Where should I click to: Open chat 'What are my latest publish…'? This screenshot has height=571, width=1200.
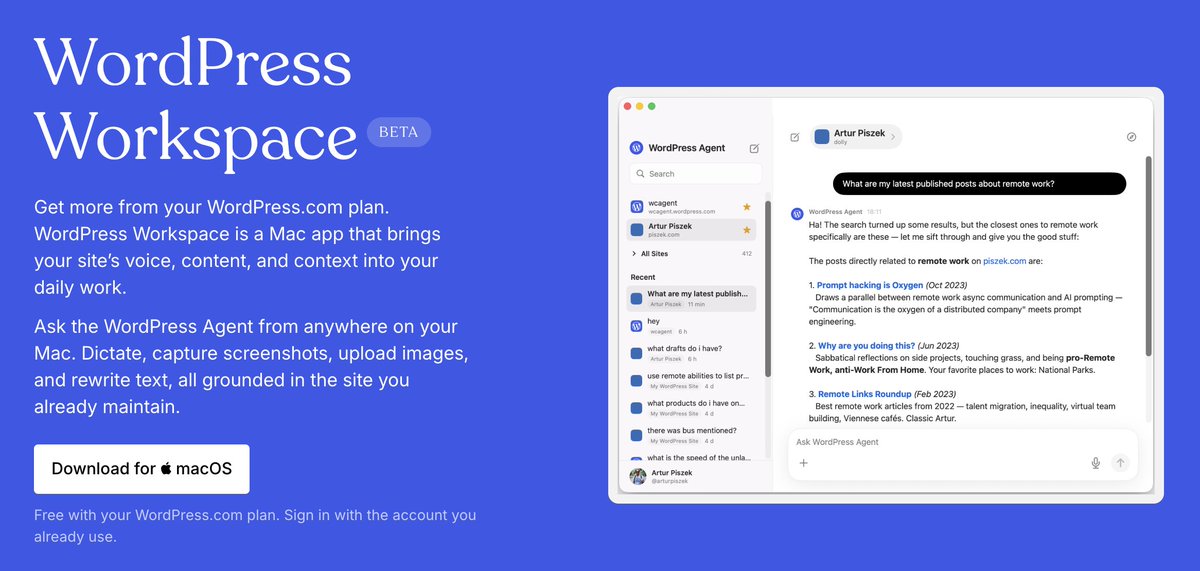(692, 298)
